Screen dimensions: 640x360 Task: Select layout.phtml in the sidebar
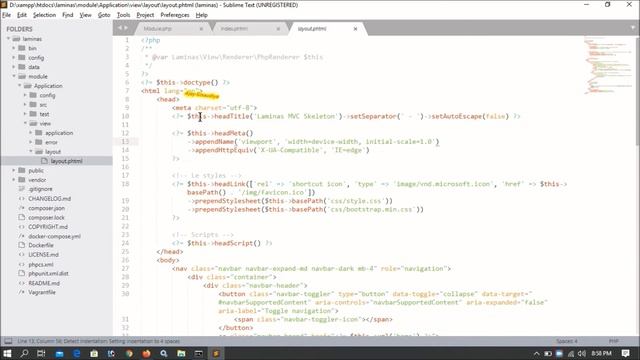pos(56,161)
